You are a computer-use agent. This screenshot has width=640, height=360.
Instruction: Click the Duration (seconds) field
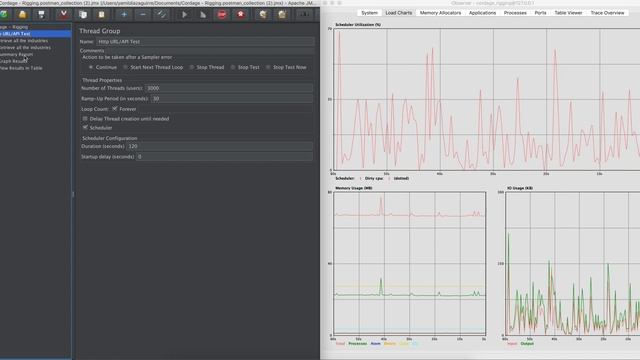[x=220, y=146]
